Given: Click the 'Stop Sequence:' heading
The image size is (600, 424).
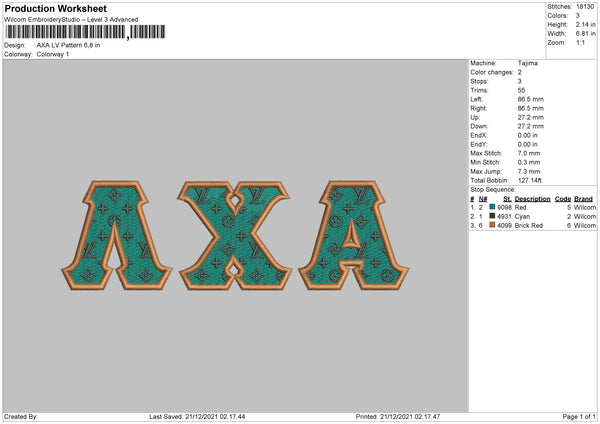Looking at the screenshot, I should coord(493,189).
